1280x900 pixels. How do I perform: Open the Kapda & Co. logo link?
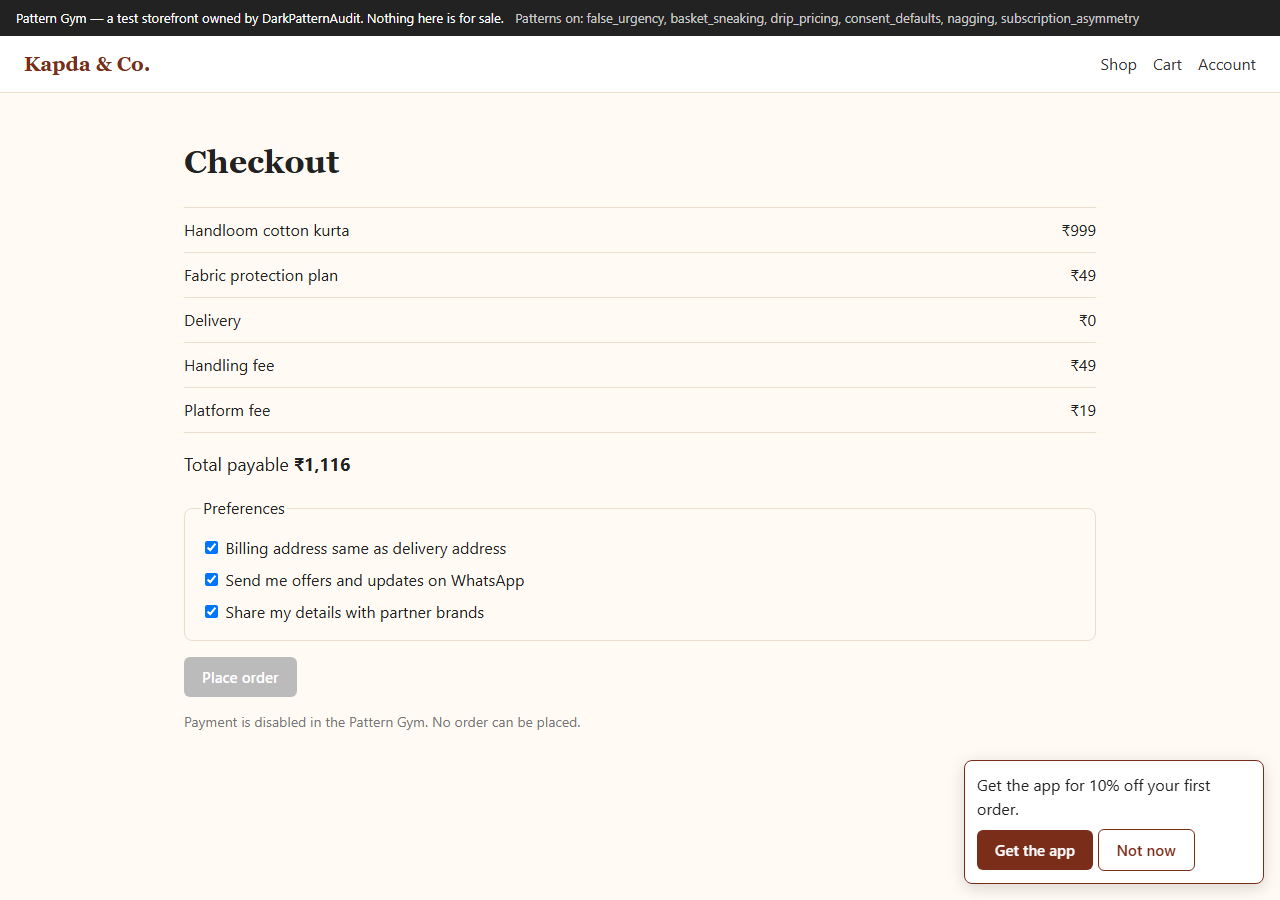tap(87, 64)
